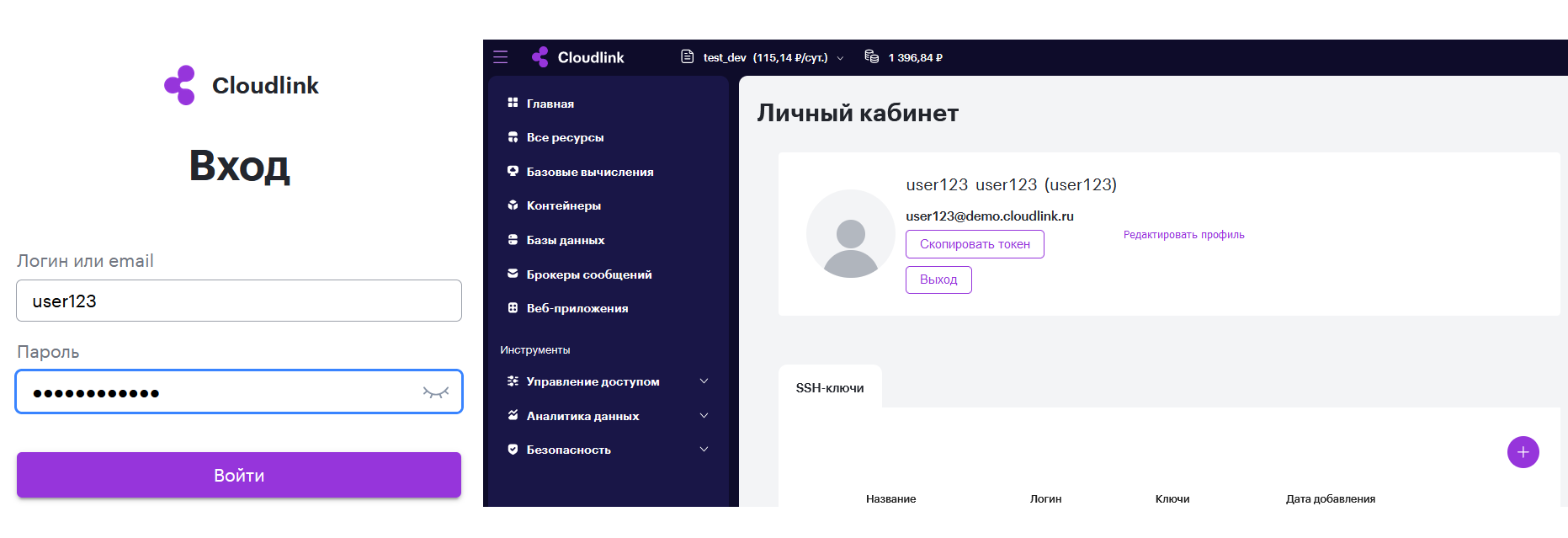Click the Cloudlink logo in the dashboard header
The image size is (1568, 538).
(578, 57)
